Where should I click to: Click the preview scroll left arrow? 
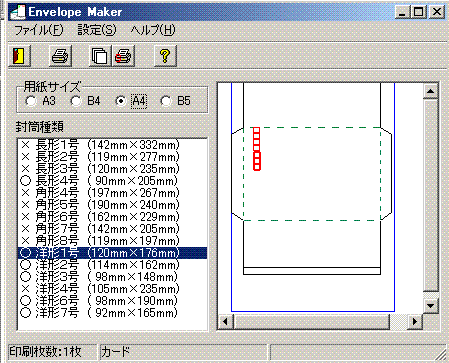click(x=226, y=322)
